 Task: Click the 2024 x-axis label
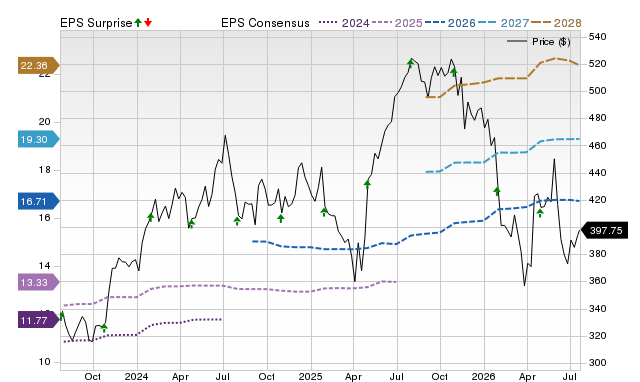click(136, 376)
